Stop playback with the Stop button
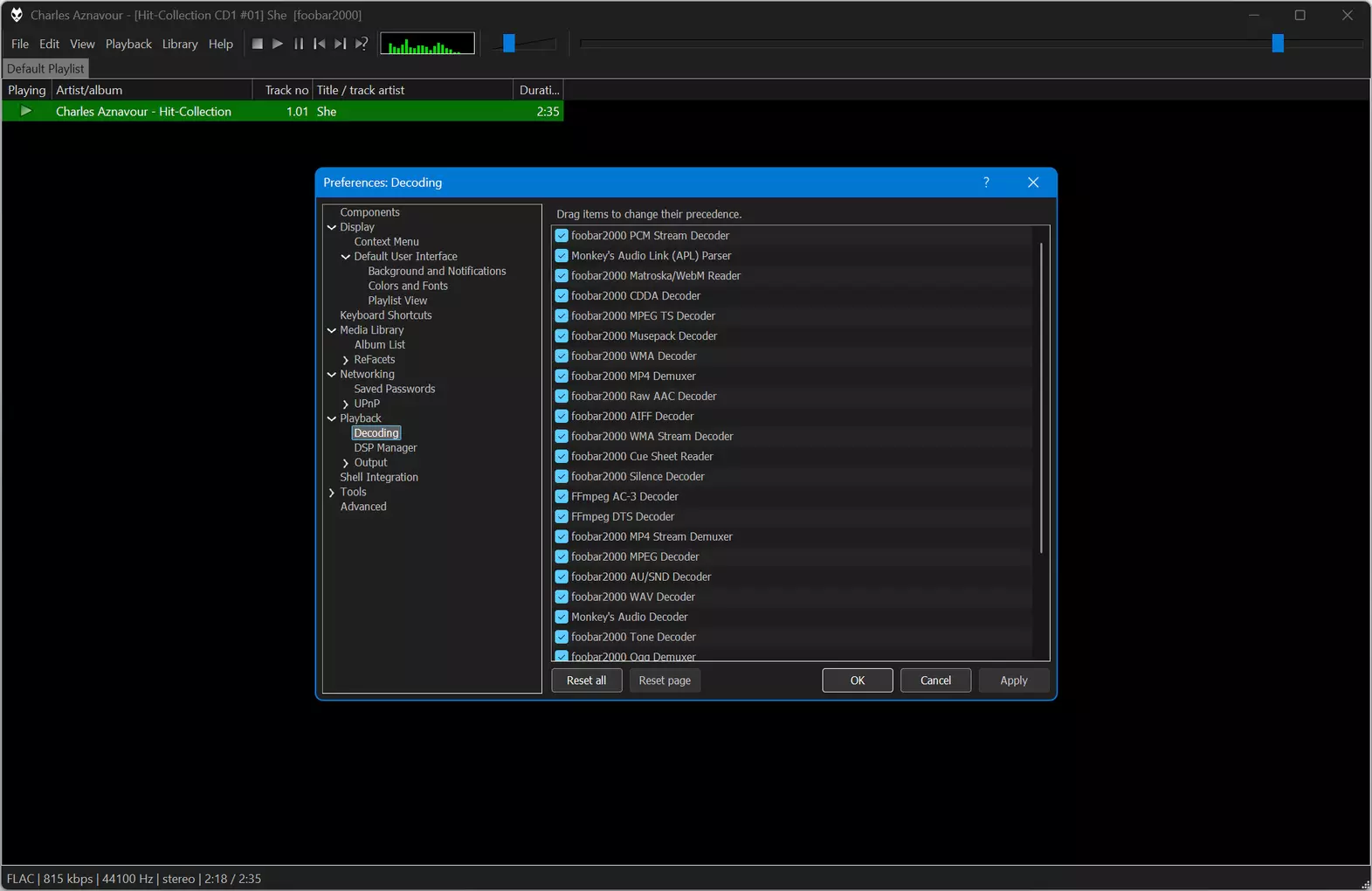 [x=257, y=44]
